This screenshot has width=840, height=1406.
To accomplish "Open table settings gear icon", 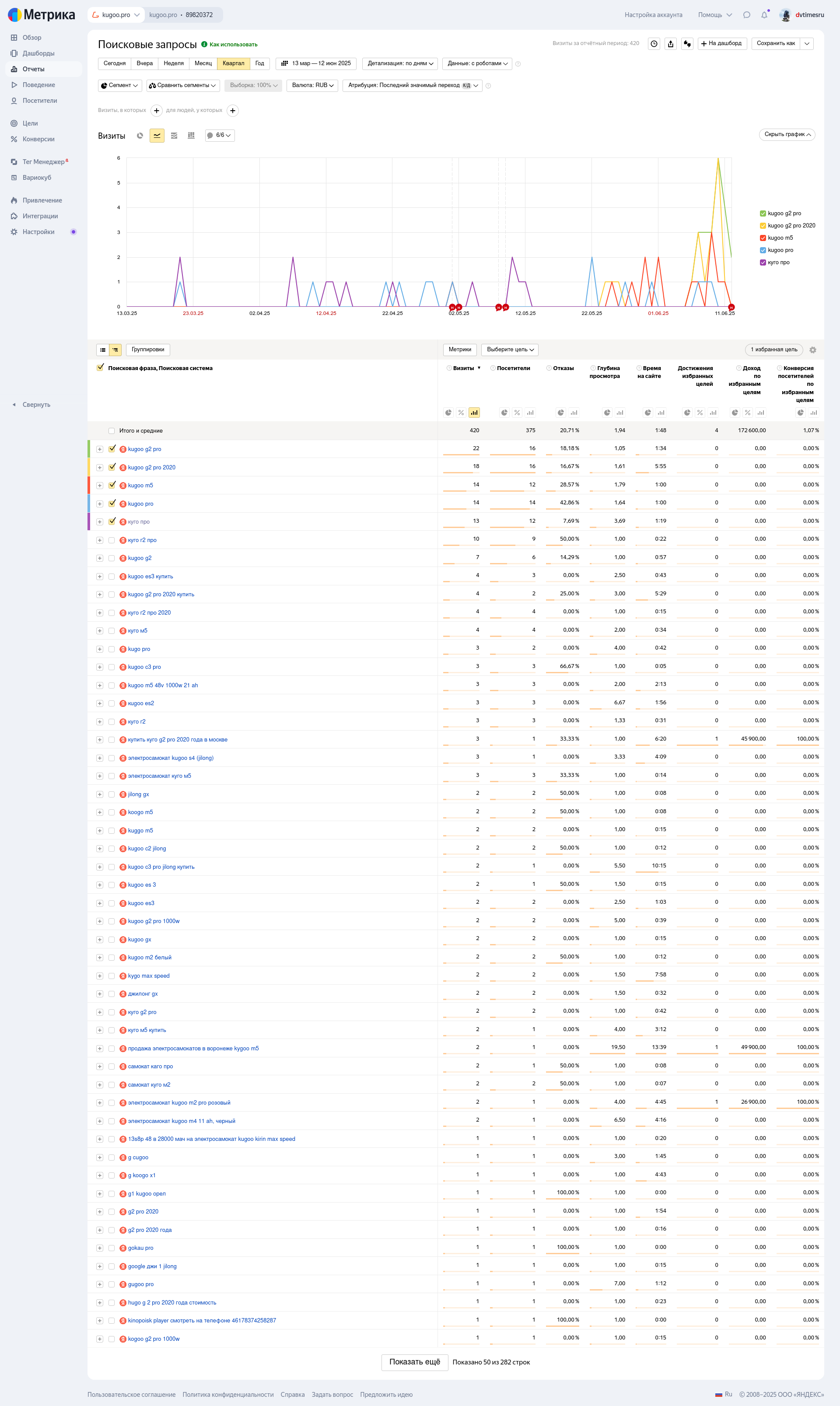I will click(812, 350).
